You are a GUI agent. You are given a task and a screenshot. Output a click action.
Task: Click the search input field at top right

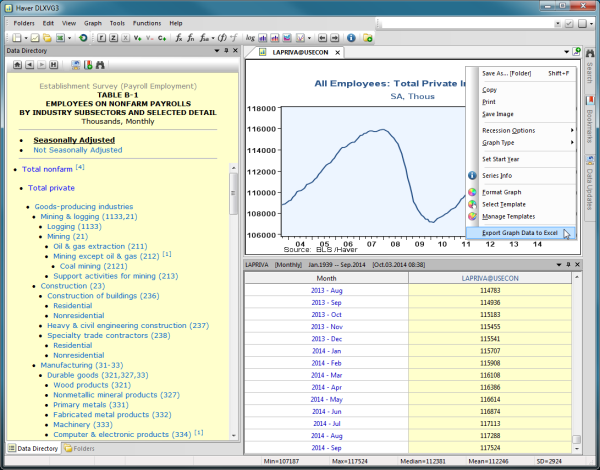(x=467, y=23)
